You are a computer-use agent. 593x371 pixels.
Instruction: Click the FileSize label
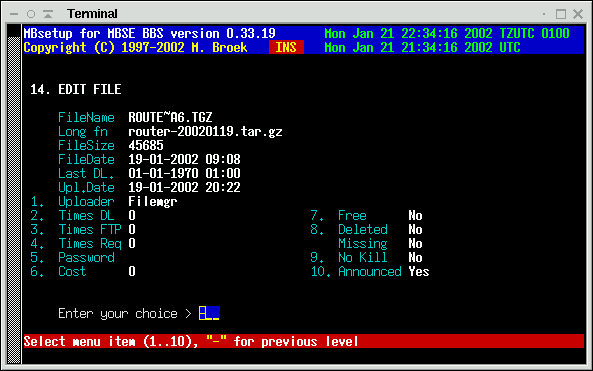click(x=86, y=146)
